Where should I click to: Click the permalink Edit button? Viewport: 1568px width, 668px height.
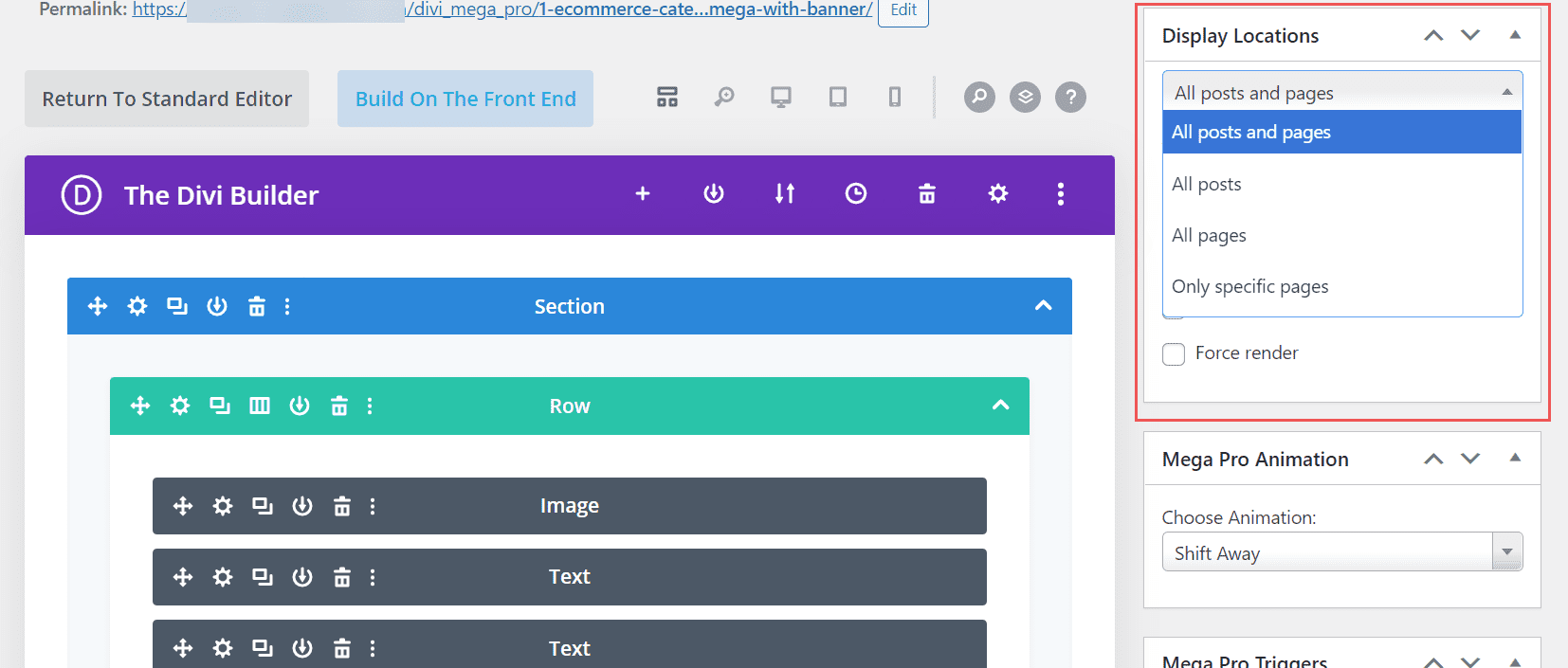pyautogui.click(x=903, y=10)
